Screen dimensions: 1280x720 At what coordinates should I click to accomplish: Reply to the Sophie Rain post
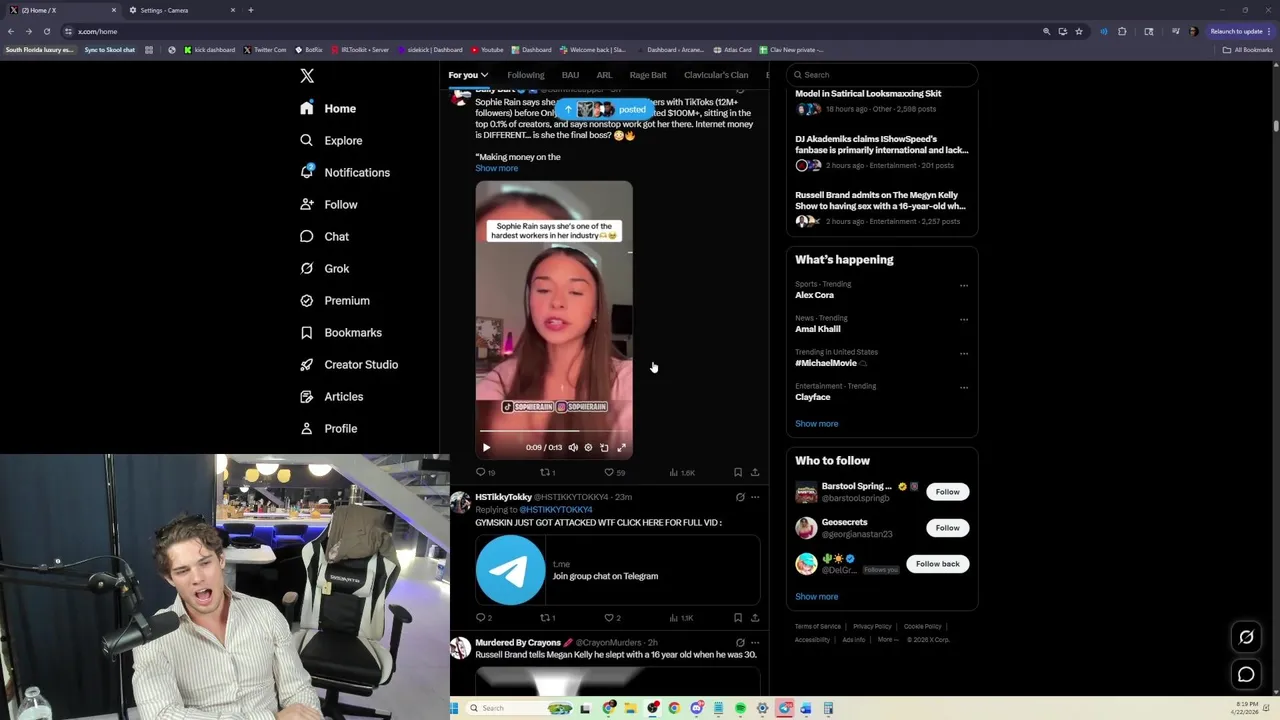[x=485, y=472]
